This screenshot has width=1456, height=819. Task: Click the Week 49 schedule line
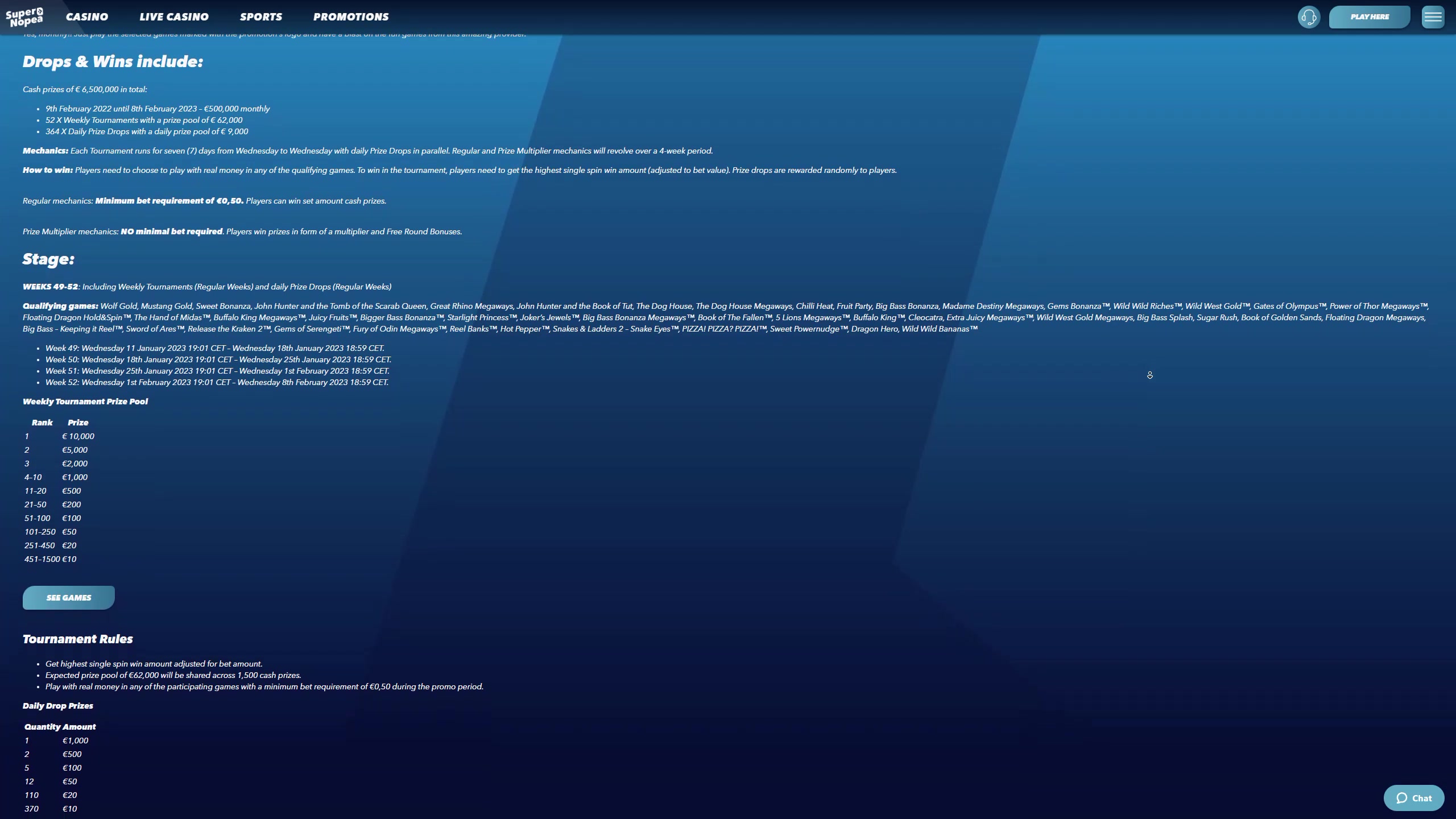click(x=214, y=348)
